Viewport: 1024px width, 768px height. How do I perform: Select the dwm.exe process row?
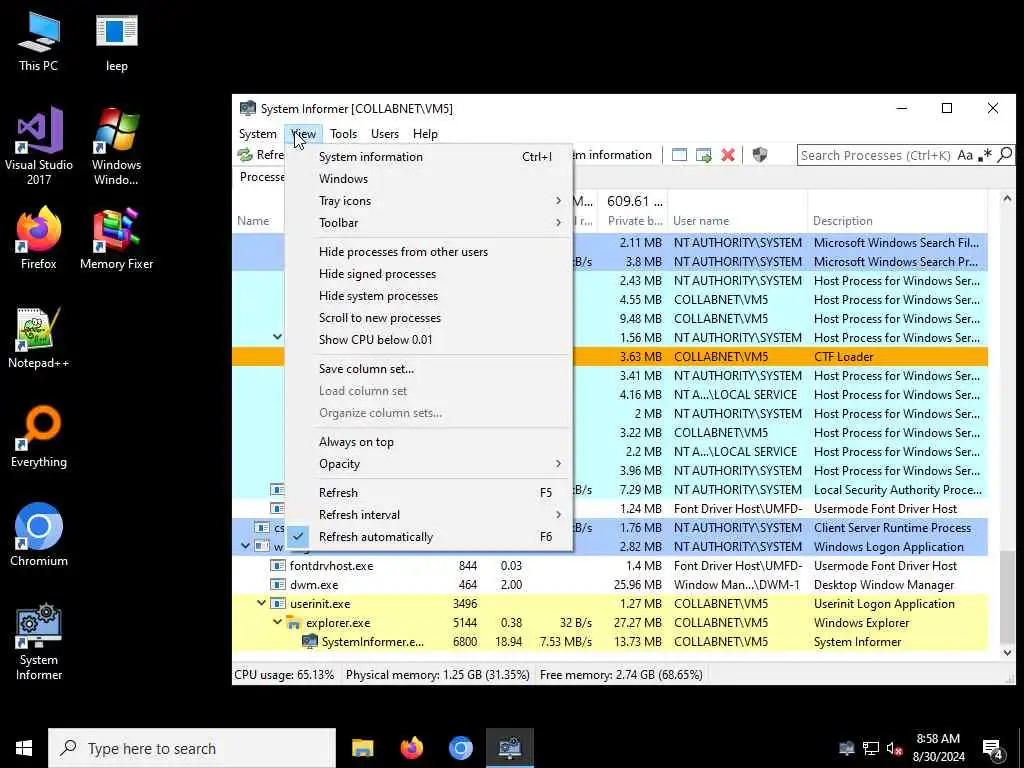(x=610, y=584)
